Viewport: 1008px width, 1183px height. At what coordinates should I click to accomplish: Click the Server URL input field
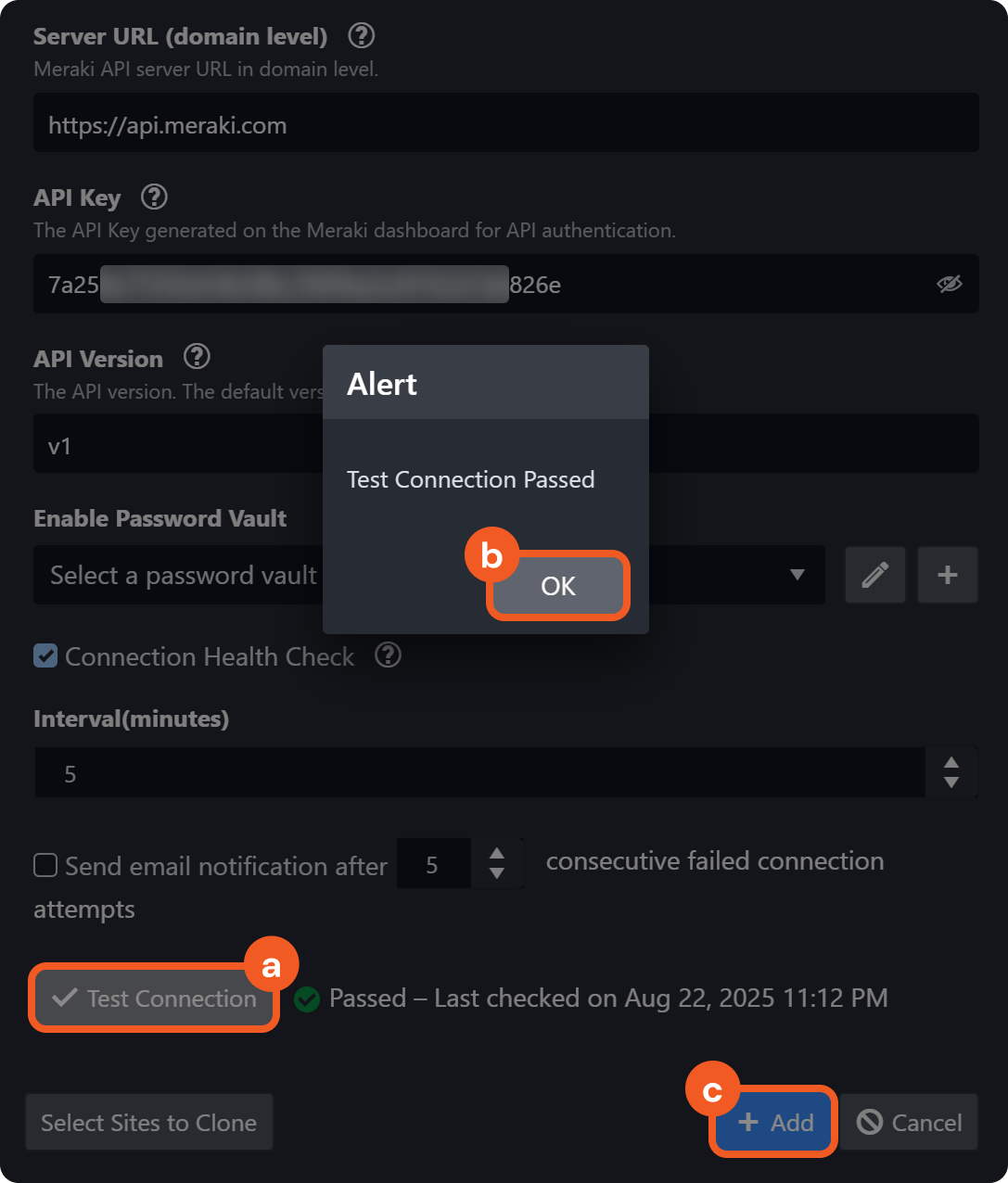coord(505,125)
